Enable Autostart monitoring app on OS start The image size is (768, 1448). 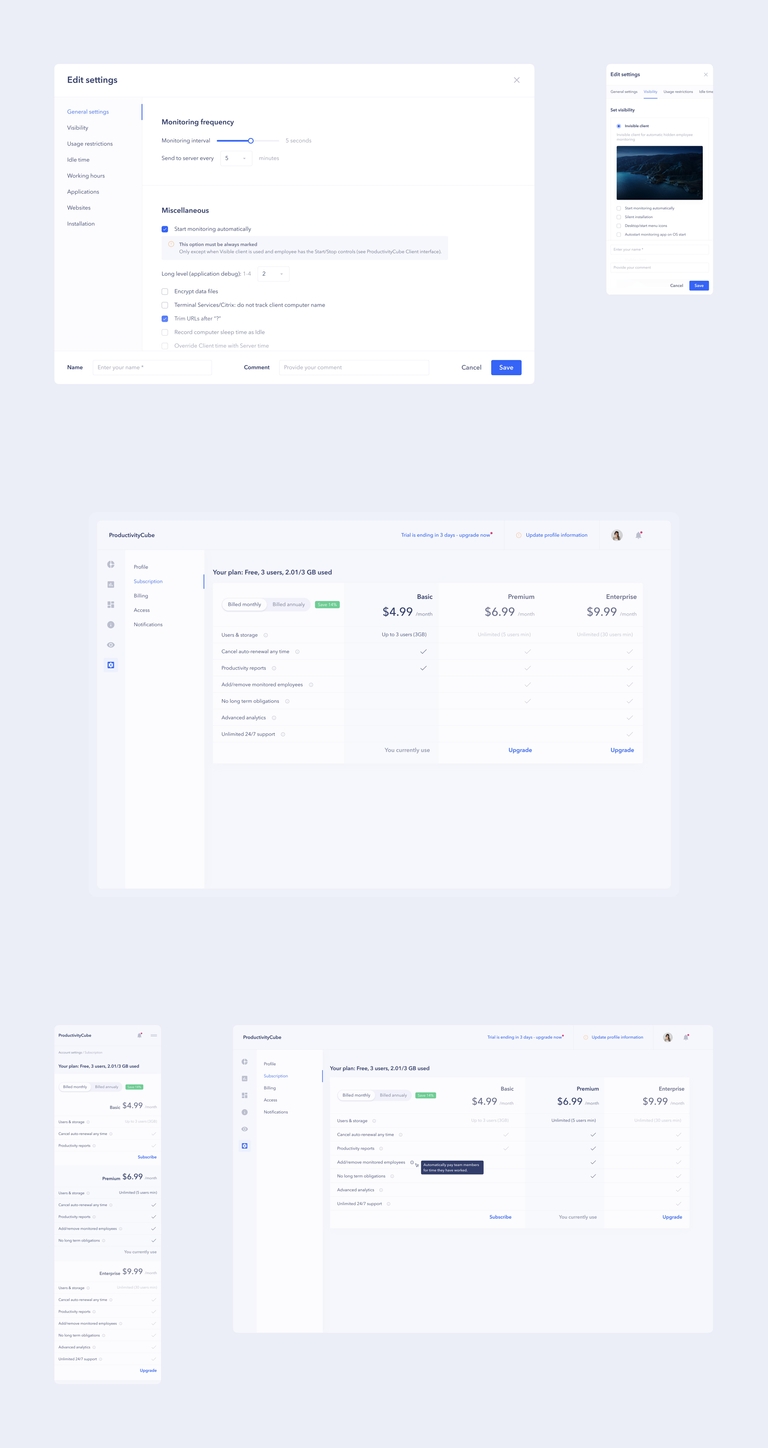[x=619, y=234]
